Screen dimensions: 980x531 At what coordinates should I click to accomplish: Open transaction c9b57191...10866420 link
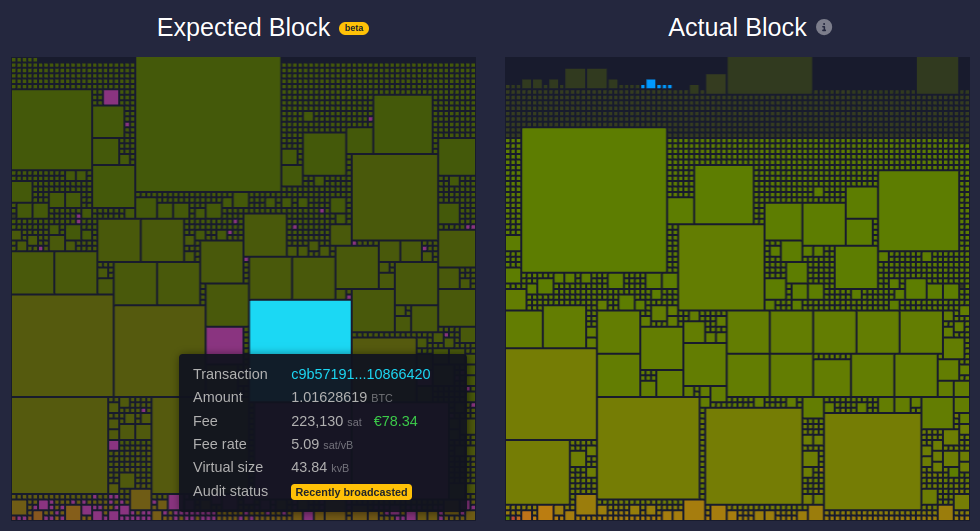(x=360, y=374)
